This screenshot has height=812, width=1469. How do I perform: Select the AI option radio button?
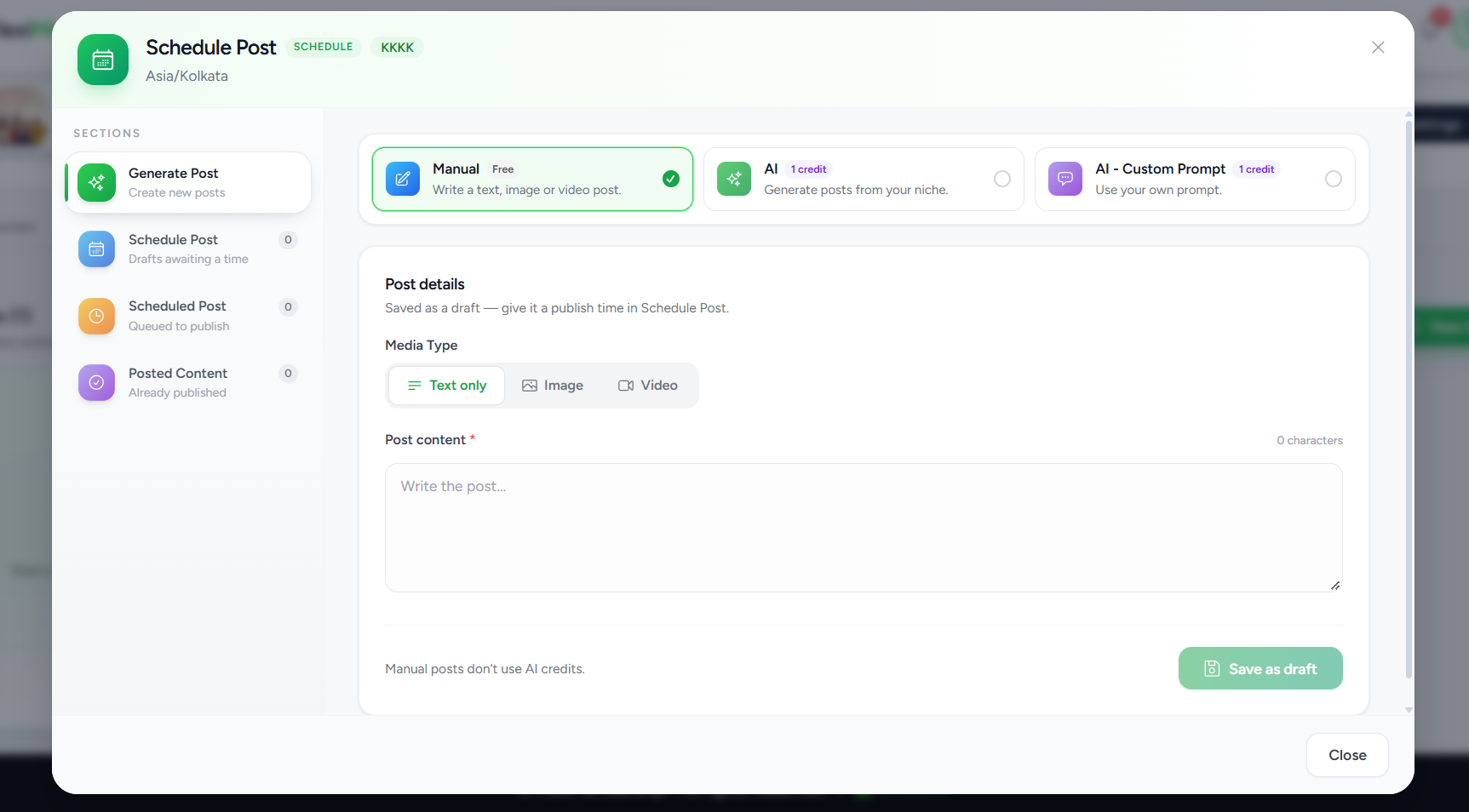click(x=1002, y=179)
